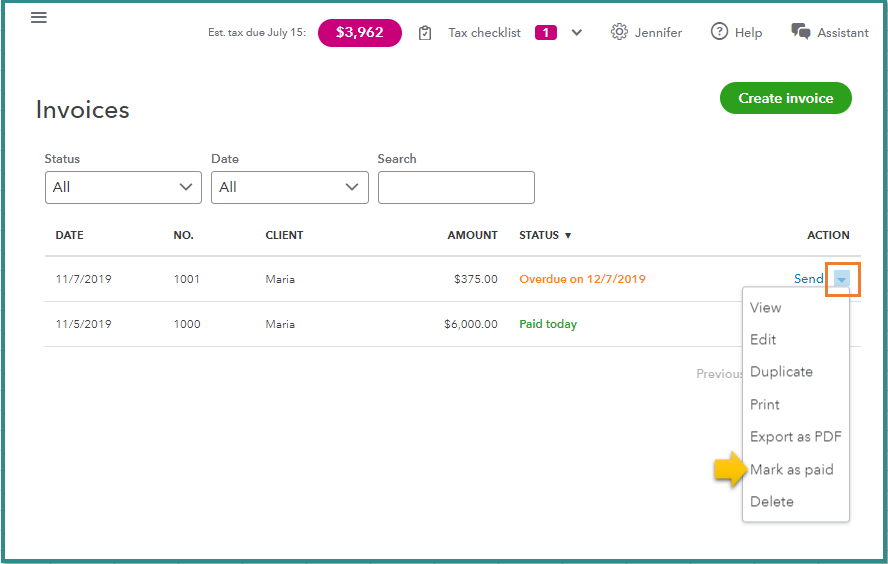Choose Delete in the action menu
888x564 pixels.
pos(771,502)
